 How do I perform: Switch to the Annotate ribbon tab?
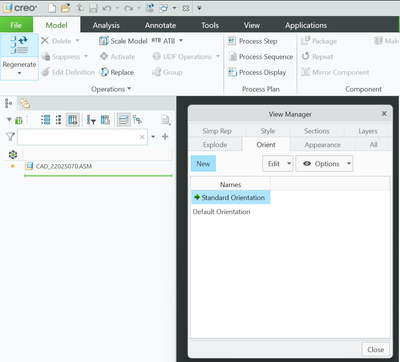pos(160,25)
